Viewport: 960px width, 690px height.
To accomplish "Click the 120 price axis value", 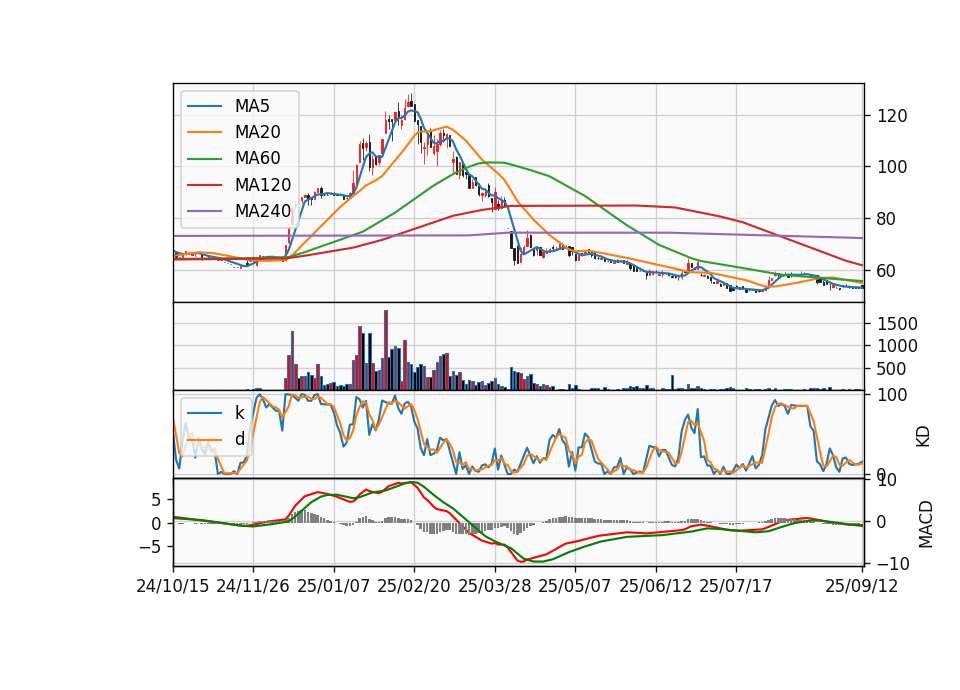I will 893,116.
